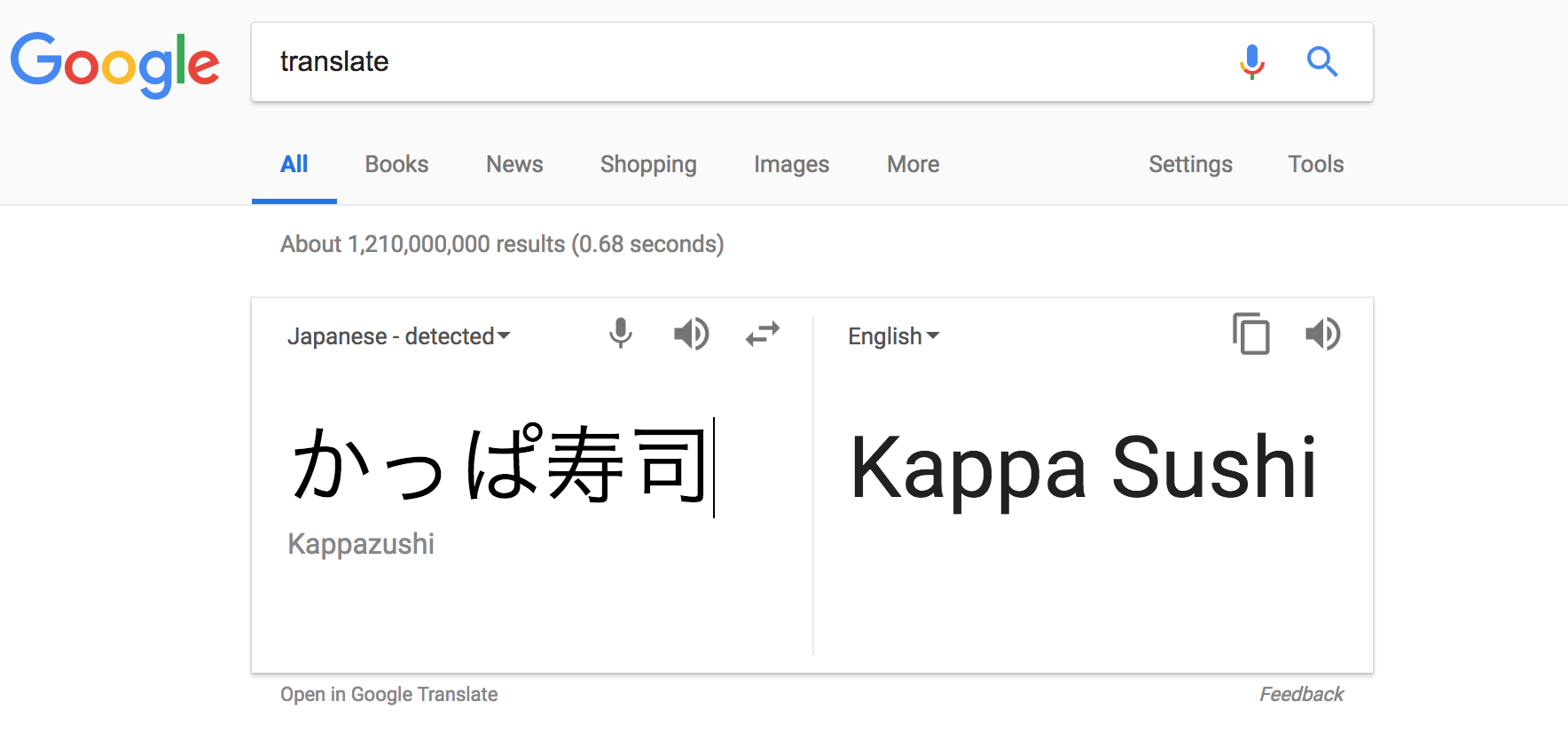
Task: Listen to the Japanese source text
Action: coord(691,334)
